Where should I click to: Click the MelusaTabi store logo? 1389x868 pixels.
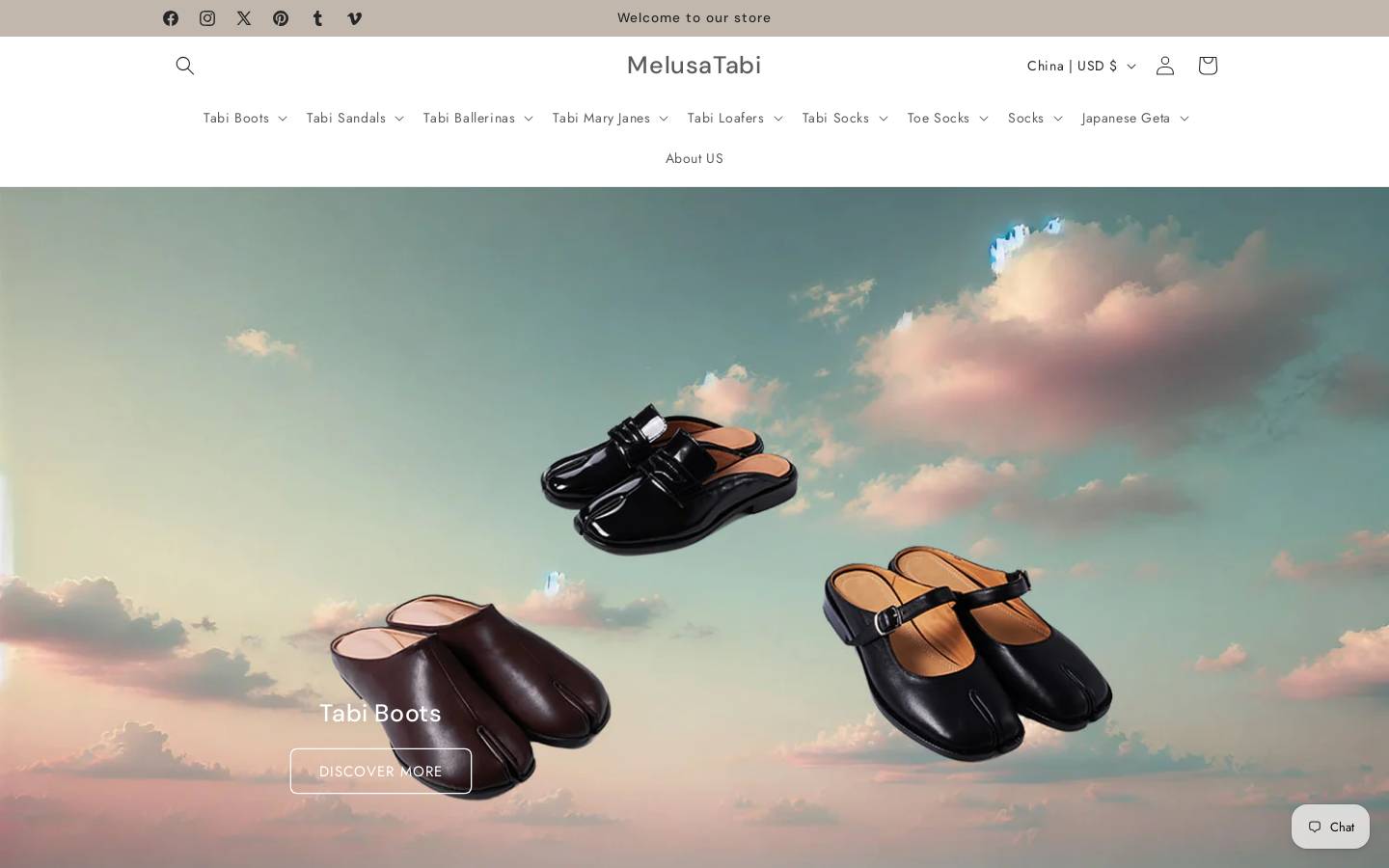[694, 65]
